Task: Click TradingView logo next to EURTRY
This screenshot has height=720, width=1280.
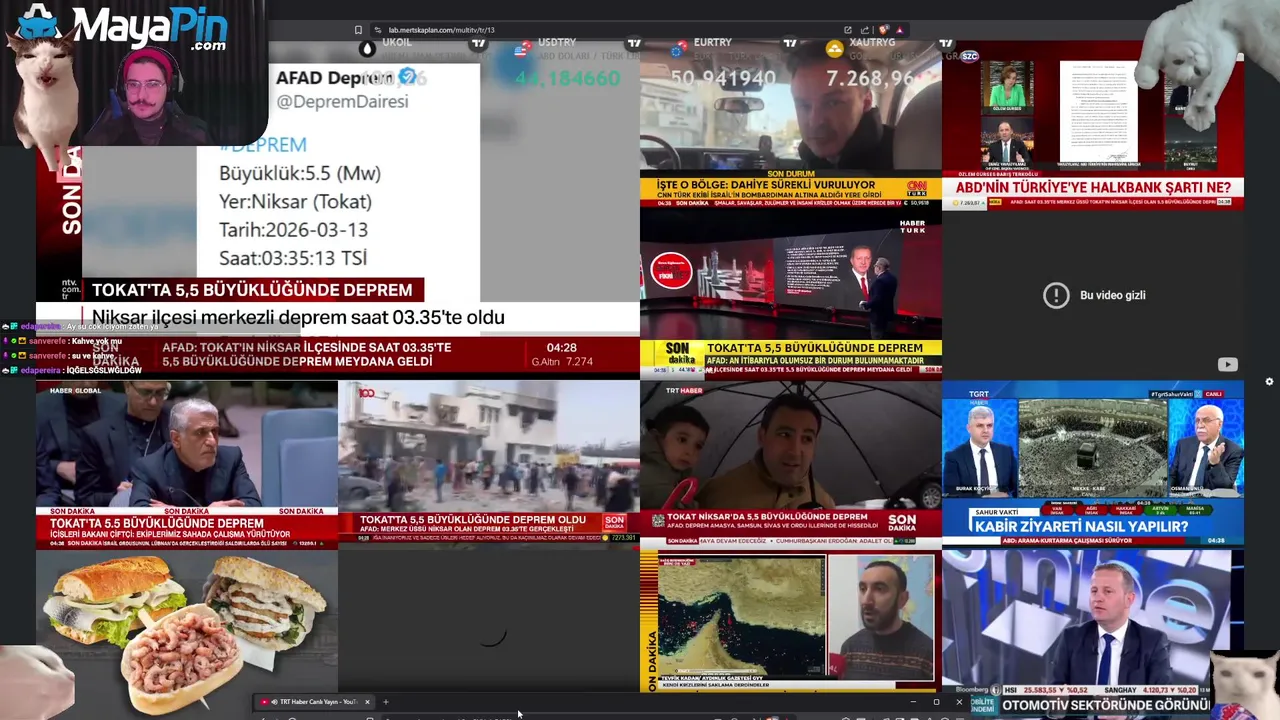Action: pos(790,43)
